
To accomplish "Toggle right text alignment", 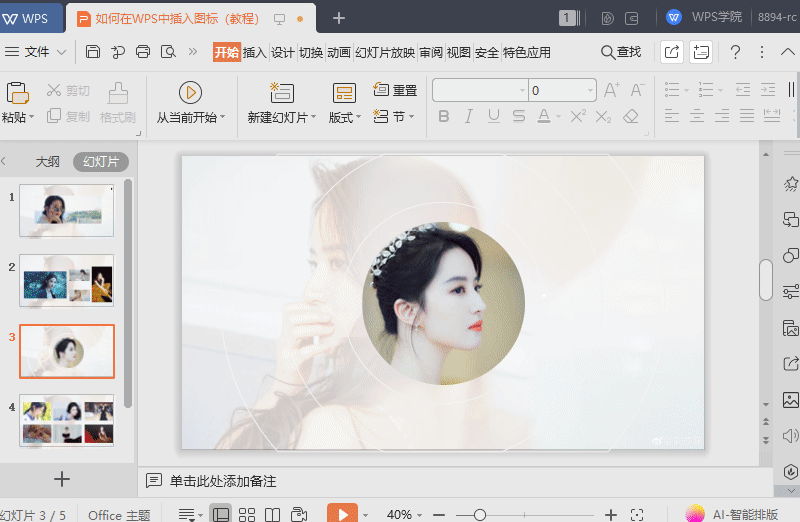I will click(x=722, y=116).
